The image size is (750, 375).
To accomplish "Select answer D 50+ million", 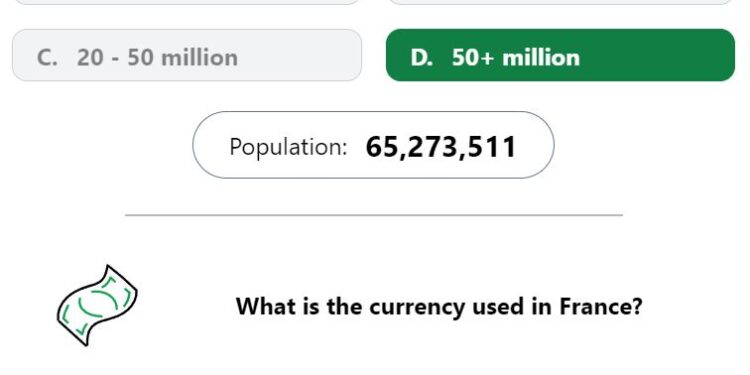I will (560, 55).
